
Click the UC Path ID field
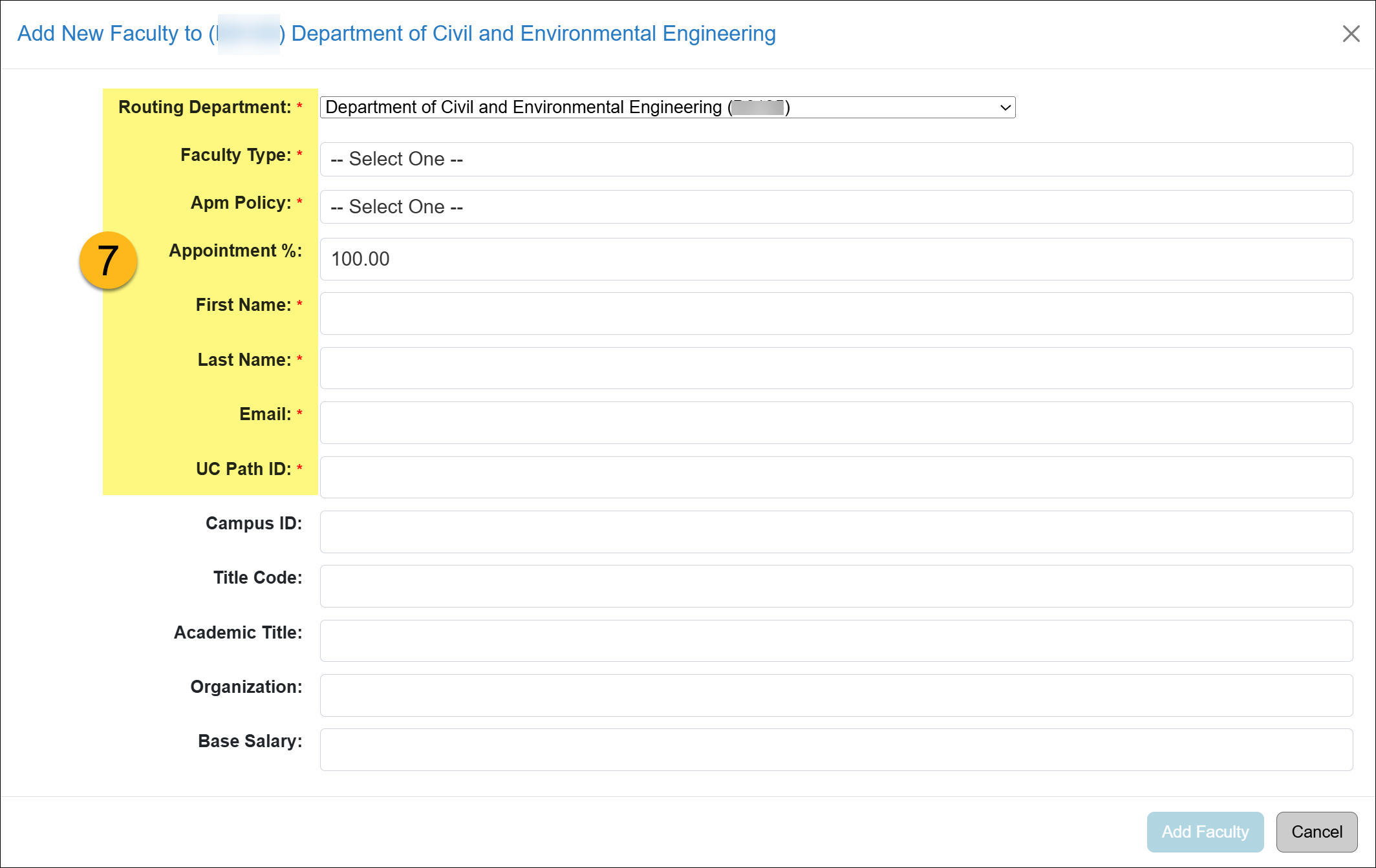[x=835, y=478]
